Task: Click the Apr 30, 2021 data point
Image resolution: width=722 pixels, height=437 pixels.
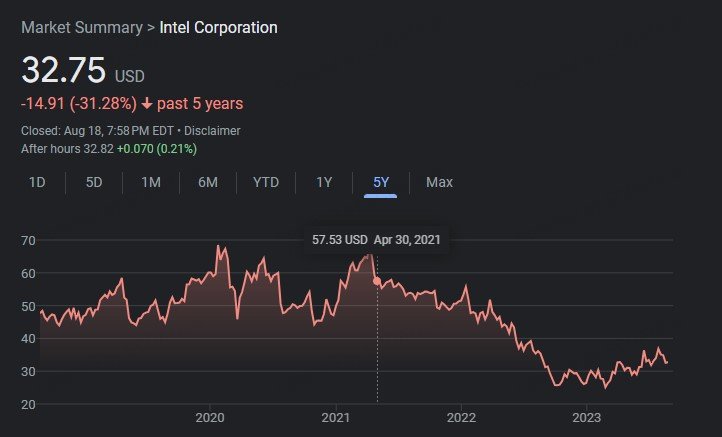Action: pyautogui.click(x=377, y=282)
